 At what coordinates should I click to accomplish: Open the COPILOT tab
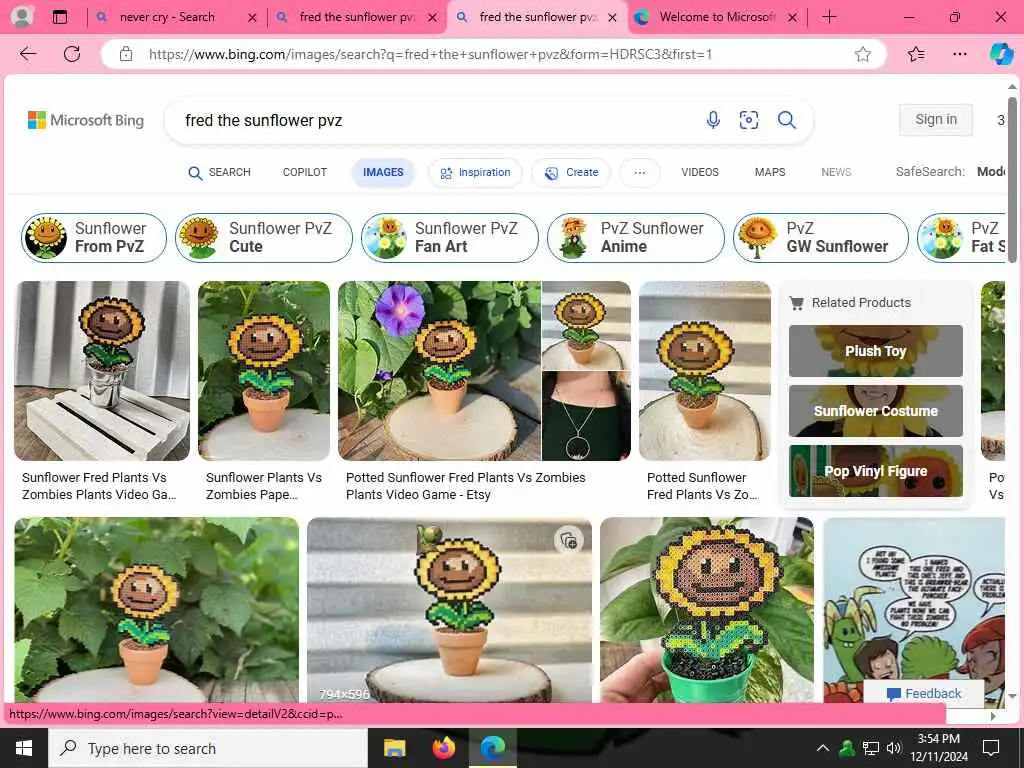click(x=304, y=172)
